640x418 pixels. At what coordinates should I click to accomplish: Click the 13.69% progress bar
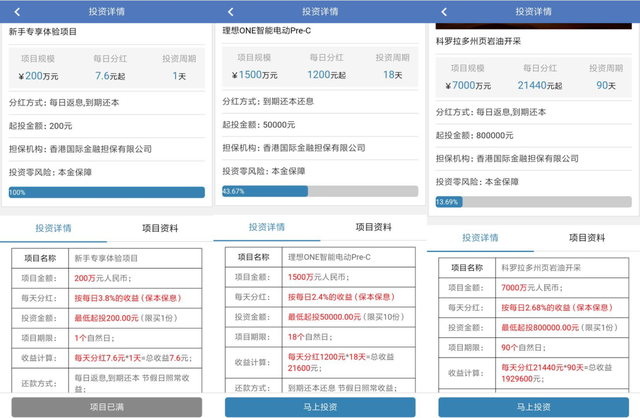coord(533,202)
